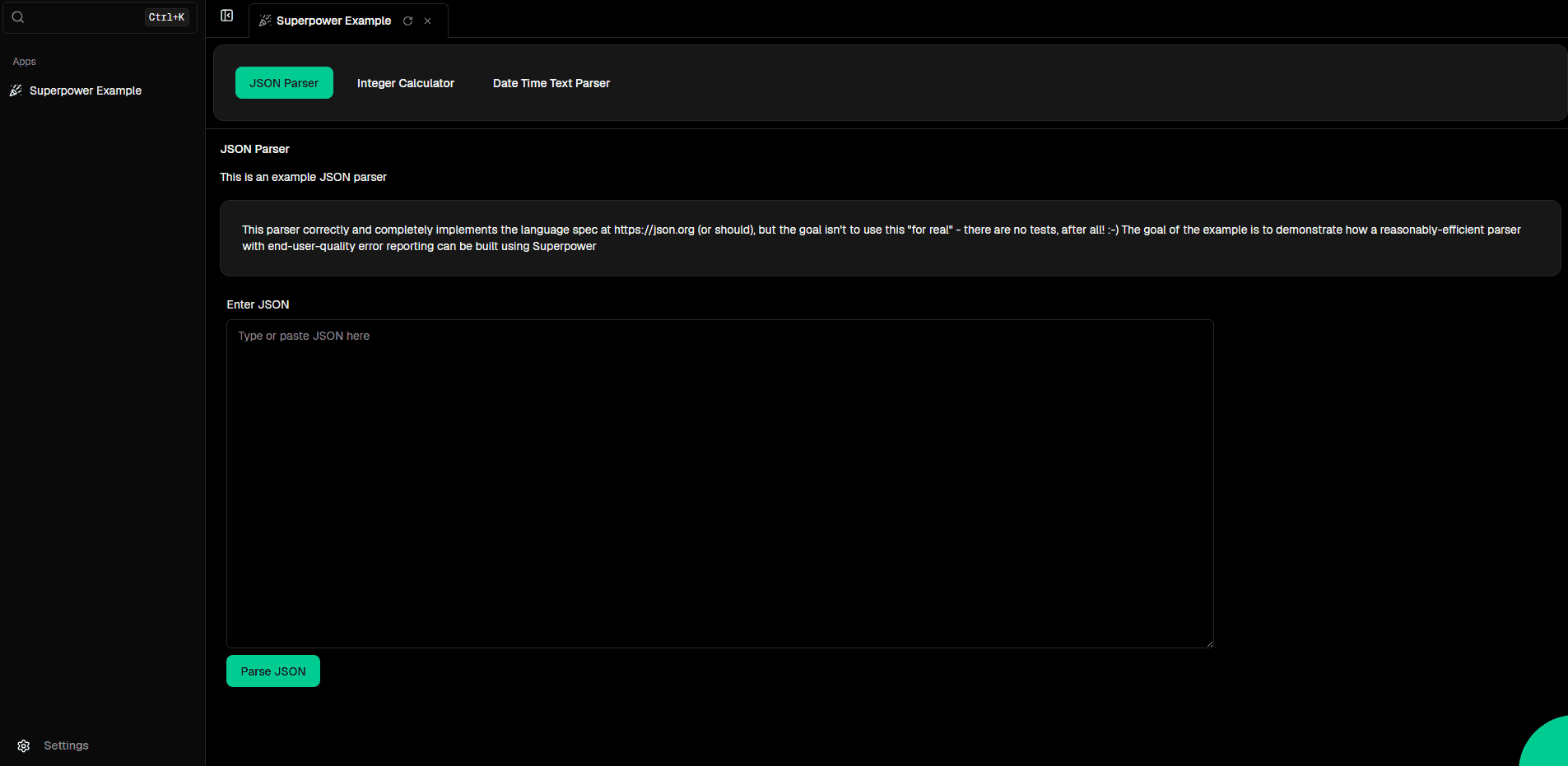This screenshot has height=766, width=1568.
Task: Reload the Superpower Example tab
Action: click(407, 21)
